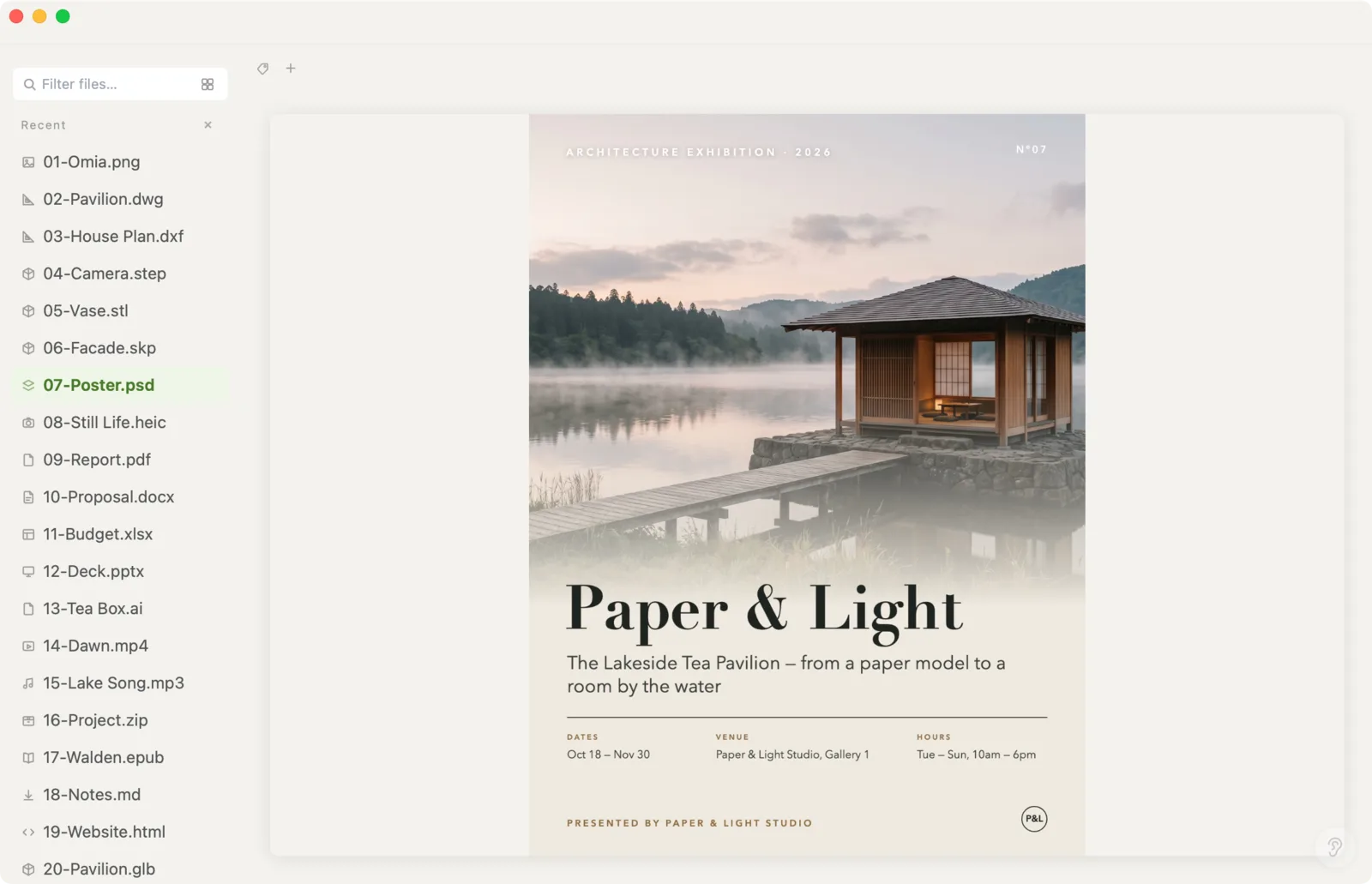Click the 3D cube icon beside 04-Camera.step
1372x884 pixels.
pyautogui.click(x=28, y=274)
